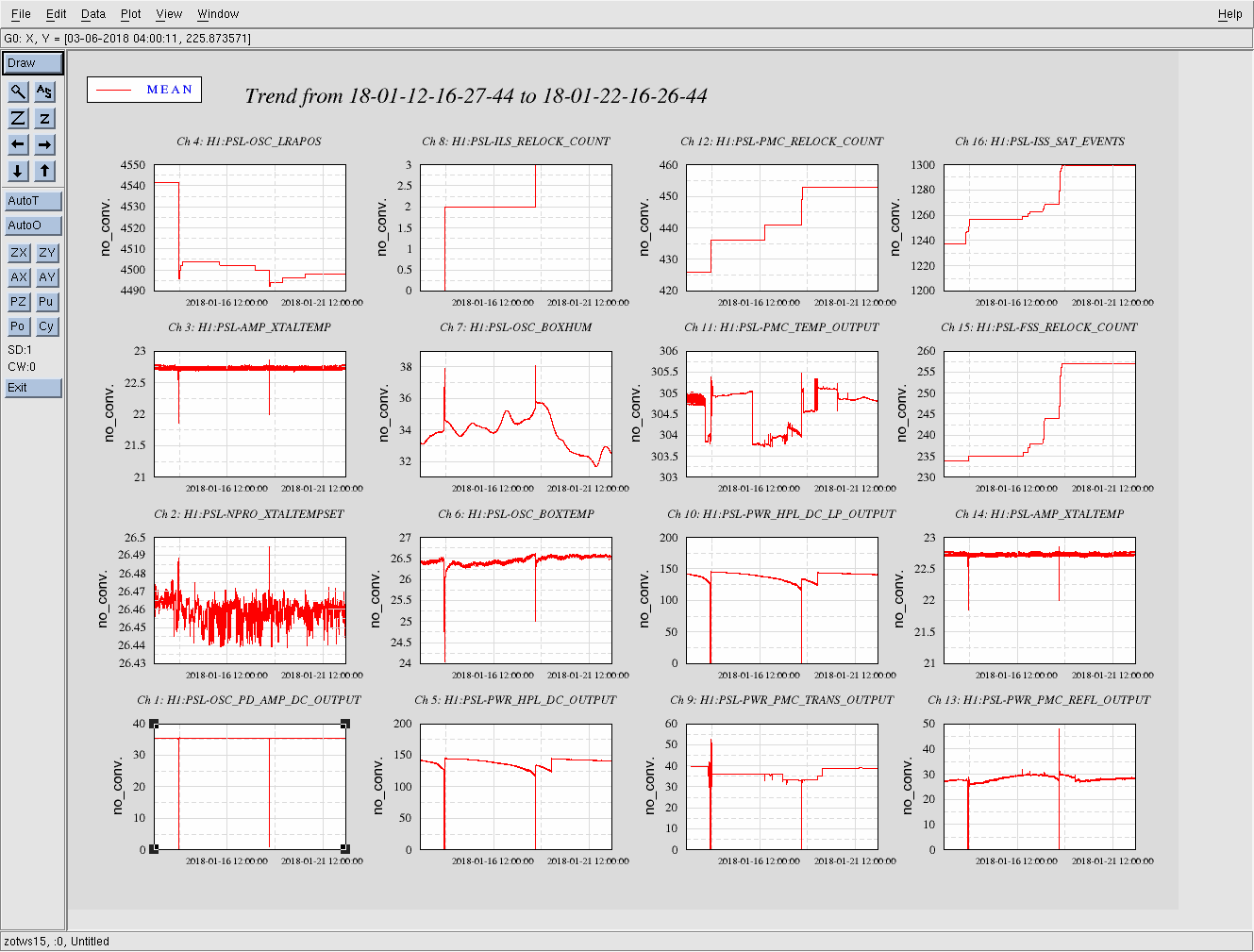Click the Pu tool button
This screenshot has height=952, width=1254.
[47, 302]
